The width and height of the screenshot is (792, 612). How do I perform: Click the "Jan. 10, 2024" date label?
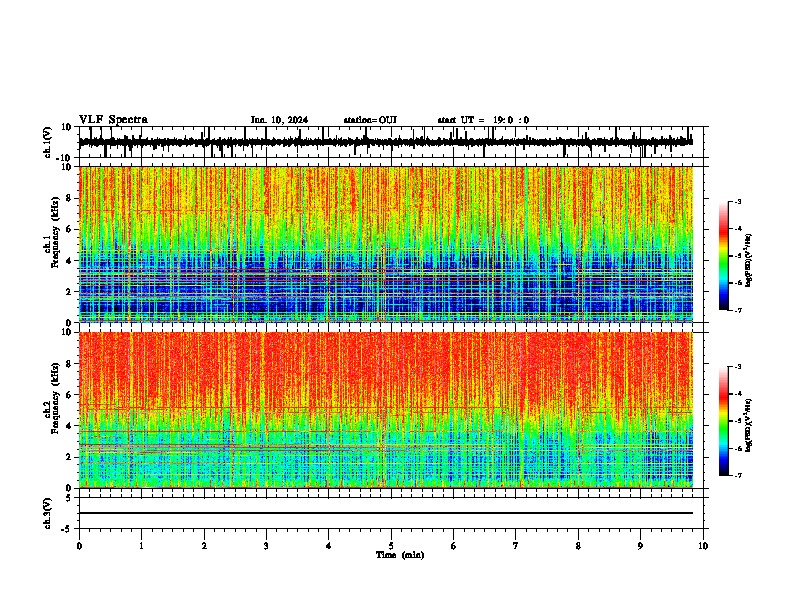pyautogui.click(x=279, y=120)
